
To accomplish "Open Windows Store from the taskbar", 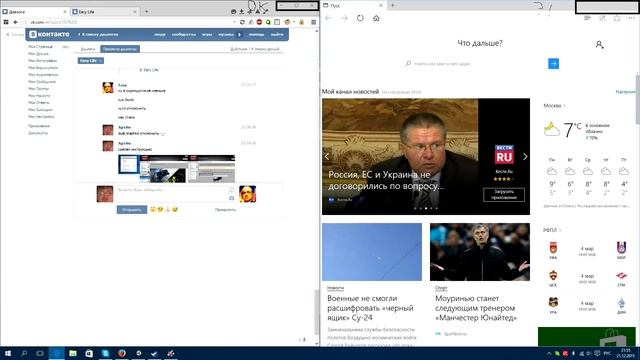I will tap(89, 353).
